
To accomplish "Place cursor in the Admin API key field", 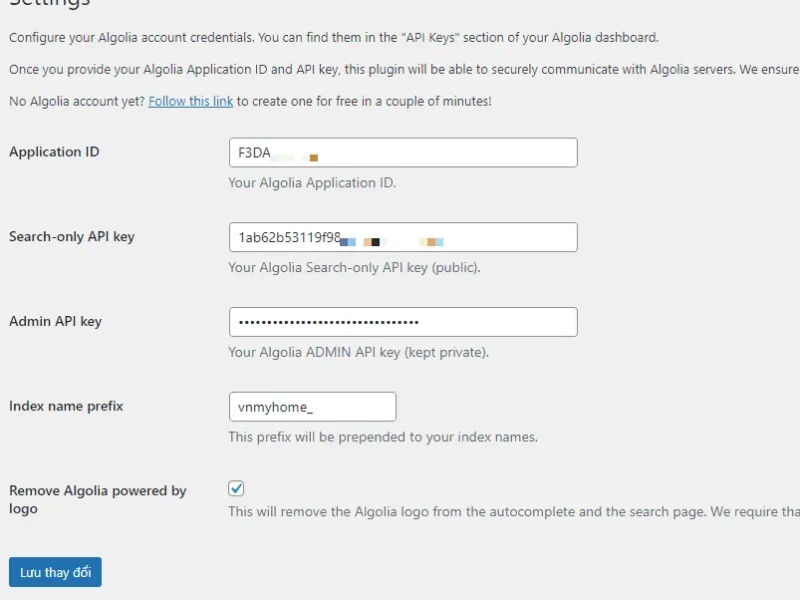I will click(400, 321).
